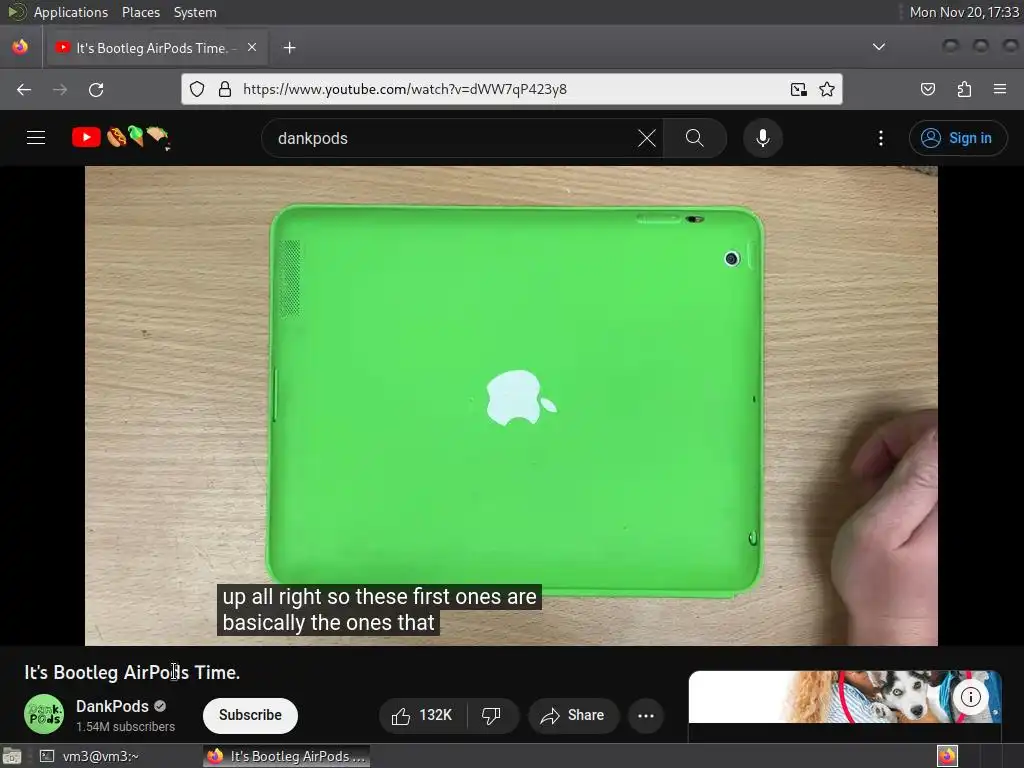1024x768 pixels.
Task: Open DankPods channel name link
Action: 112,706
